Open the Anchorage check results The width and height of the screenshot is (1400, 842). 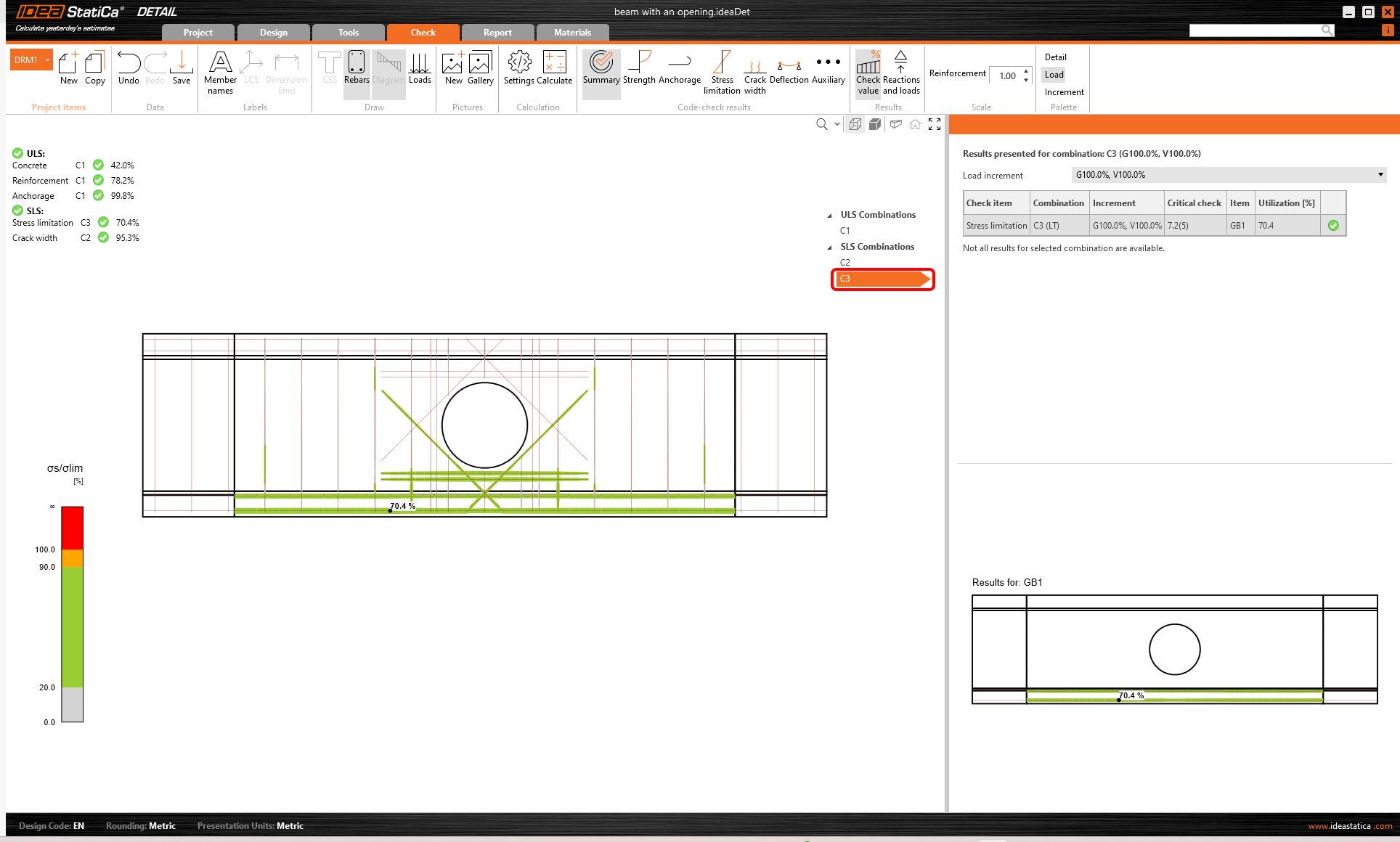point(680,70)
